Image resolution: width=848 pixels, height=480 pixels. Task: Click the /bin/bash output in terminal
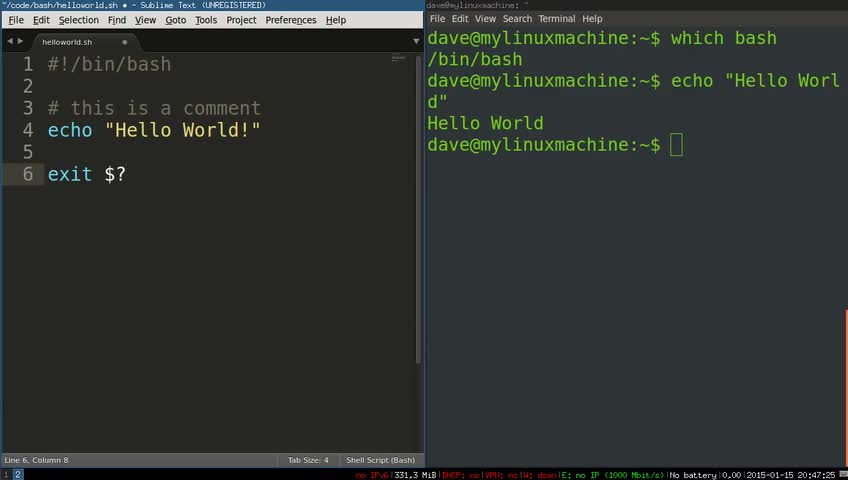click(x=475, y=59)
